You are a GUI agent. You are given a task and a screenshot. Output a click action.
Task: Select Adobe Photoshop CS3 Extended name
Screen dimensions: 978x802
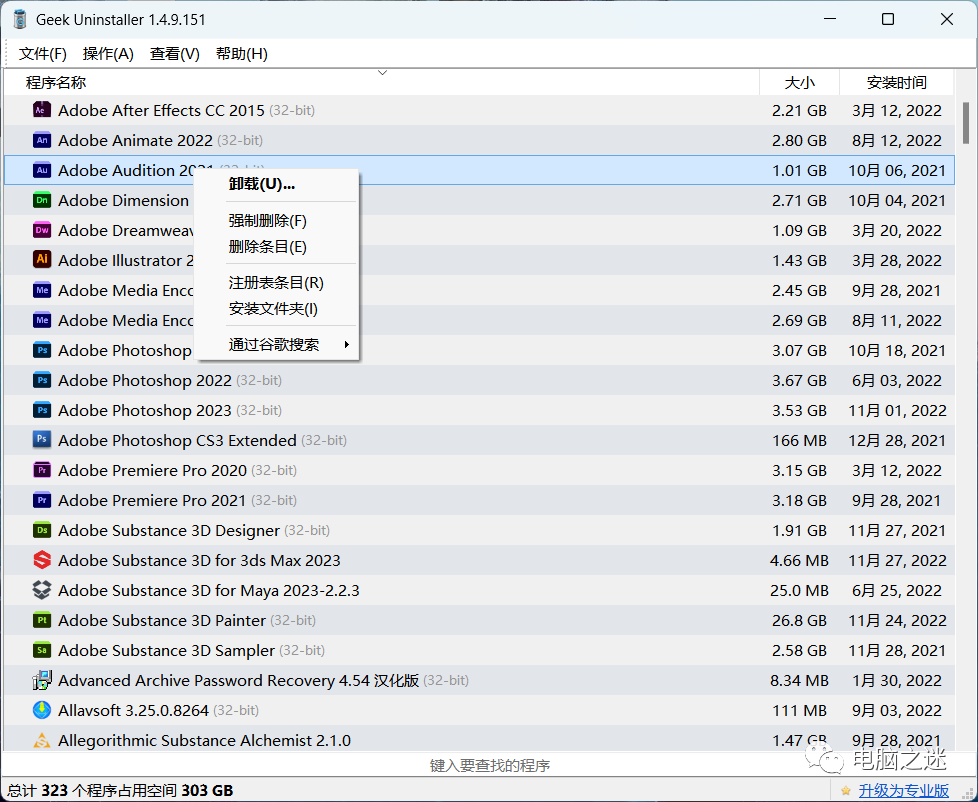coord(177,440)
